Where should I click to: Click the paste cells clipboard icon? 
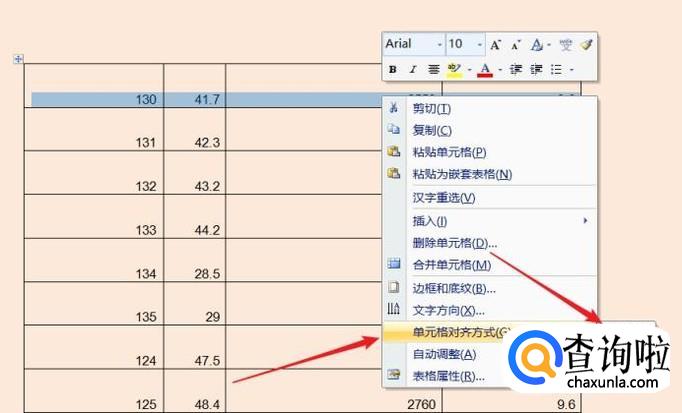394,151
